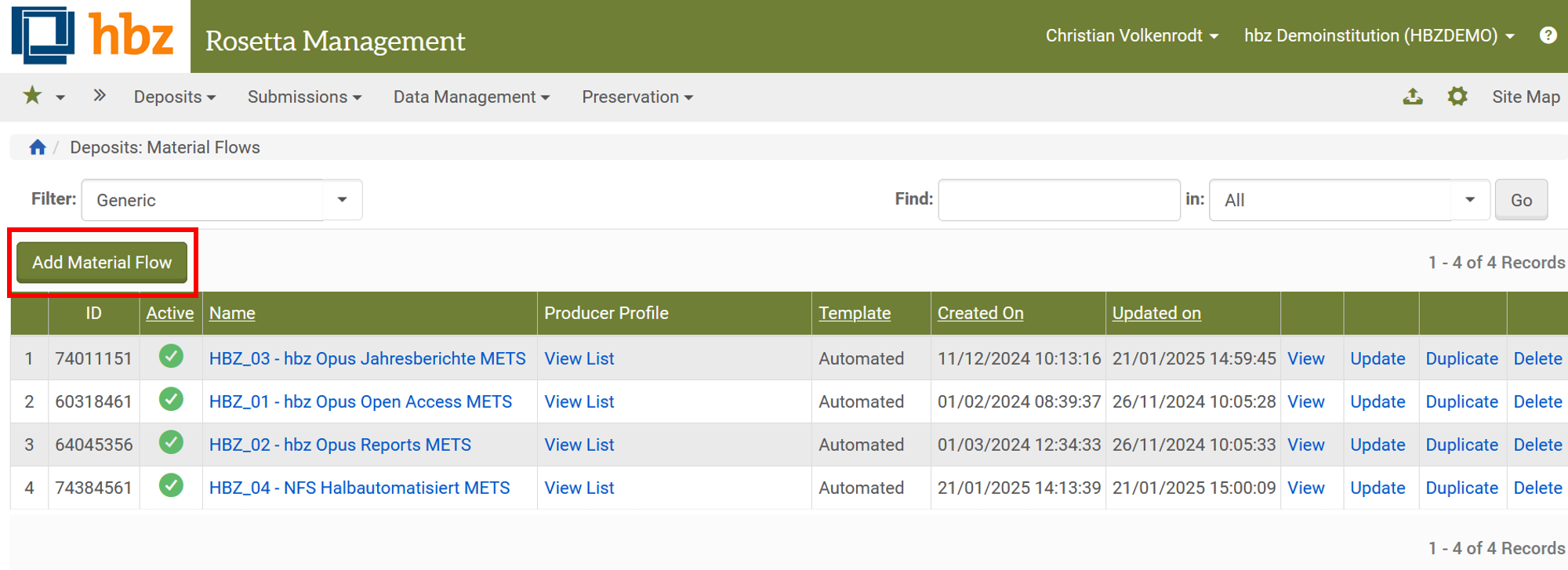Open HBZ_03 - hbz Opus Jahresberichte METS link
This screenshot has width=1568, height=570.
click(x=367, y=358)
